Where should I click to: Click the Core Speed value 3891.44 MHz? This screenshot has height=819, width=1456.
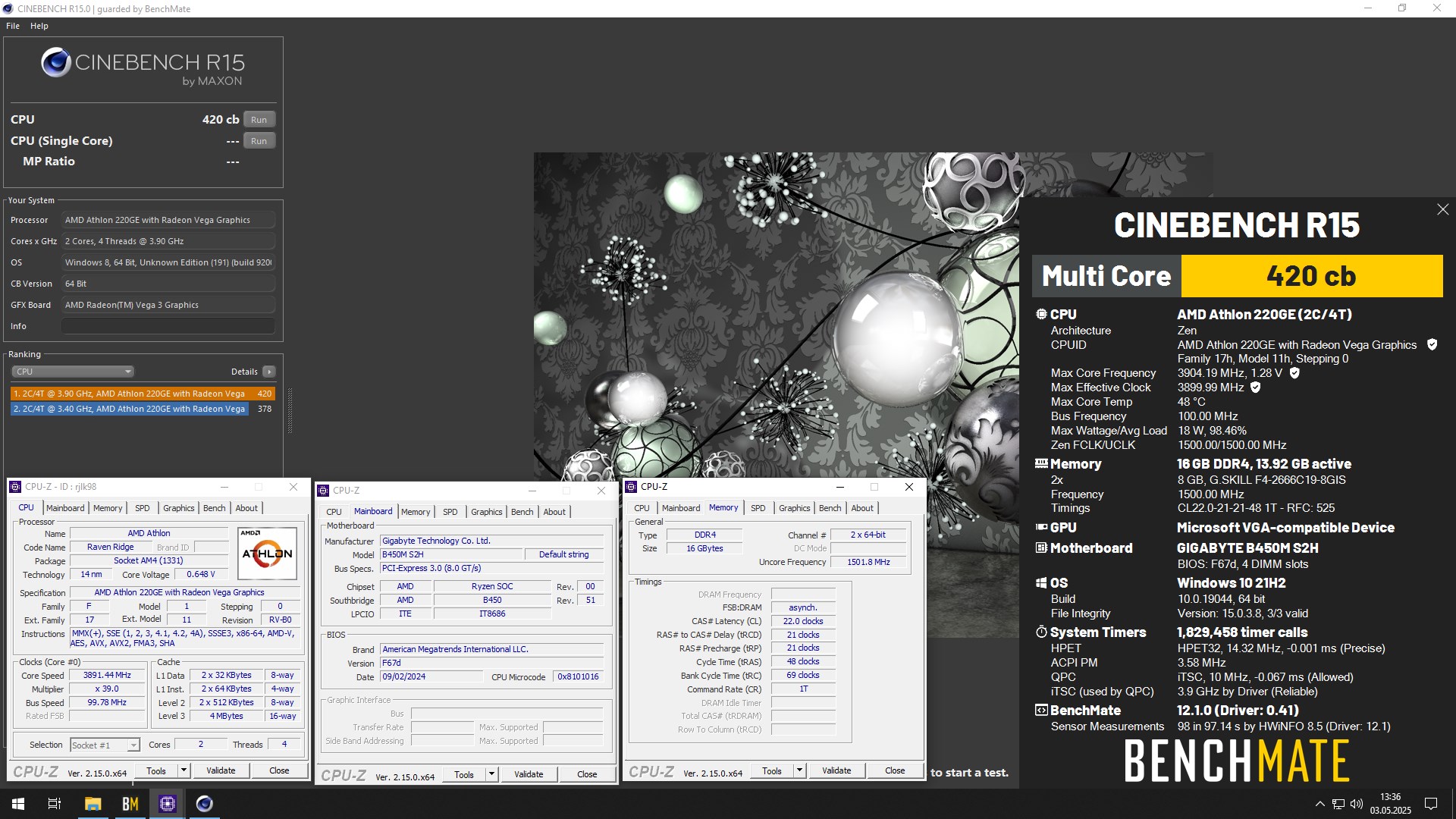(107, 675)
